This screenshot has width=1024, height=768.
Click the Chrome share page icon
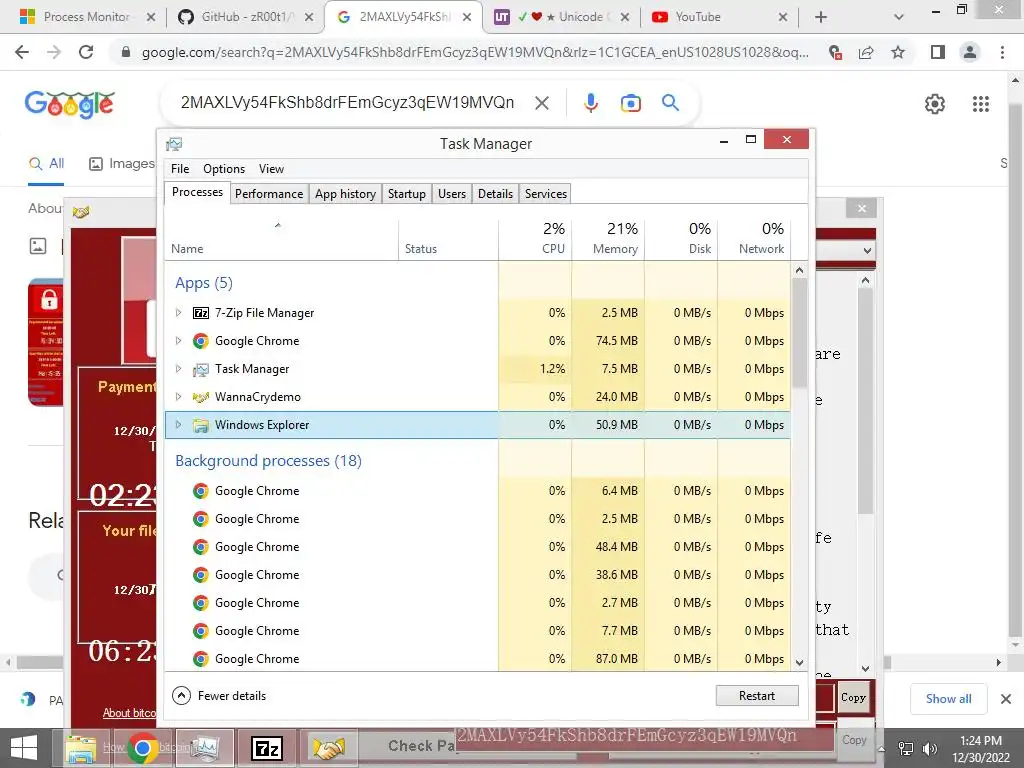click(866, 52)
